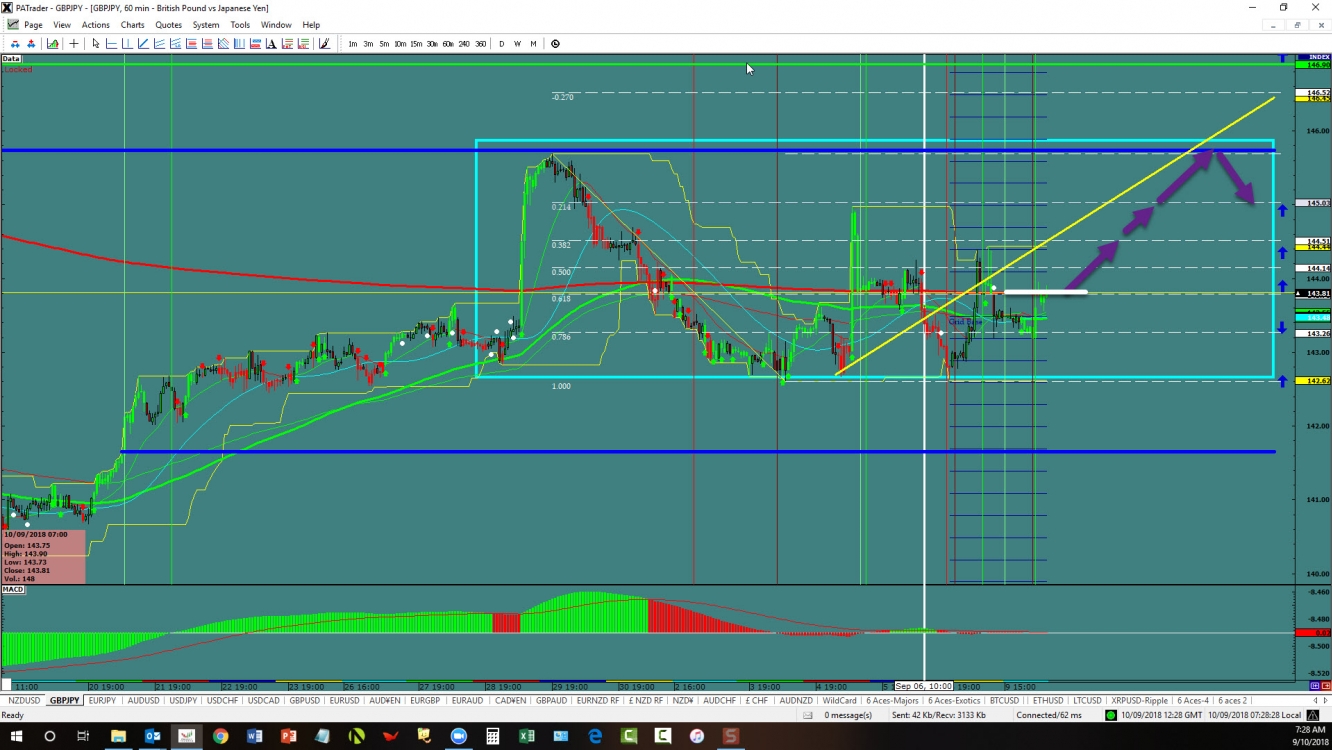Click the 142.62 yellow price label

[x=1313, y=381]
